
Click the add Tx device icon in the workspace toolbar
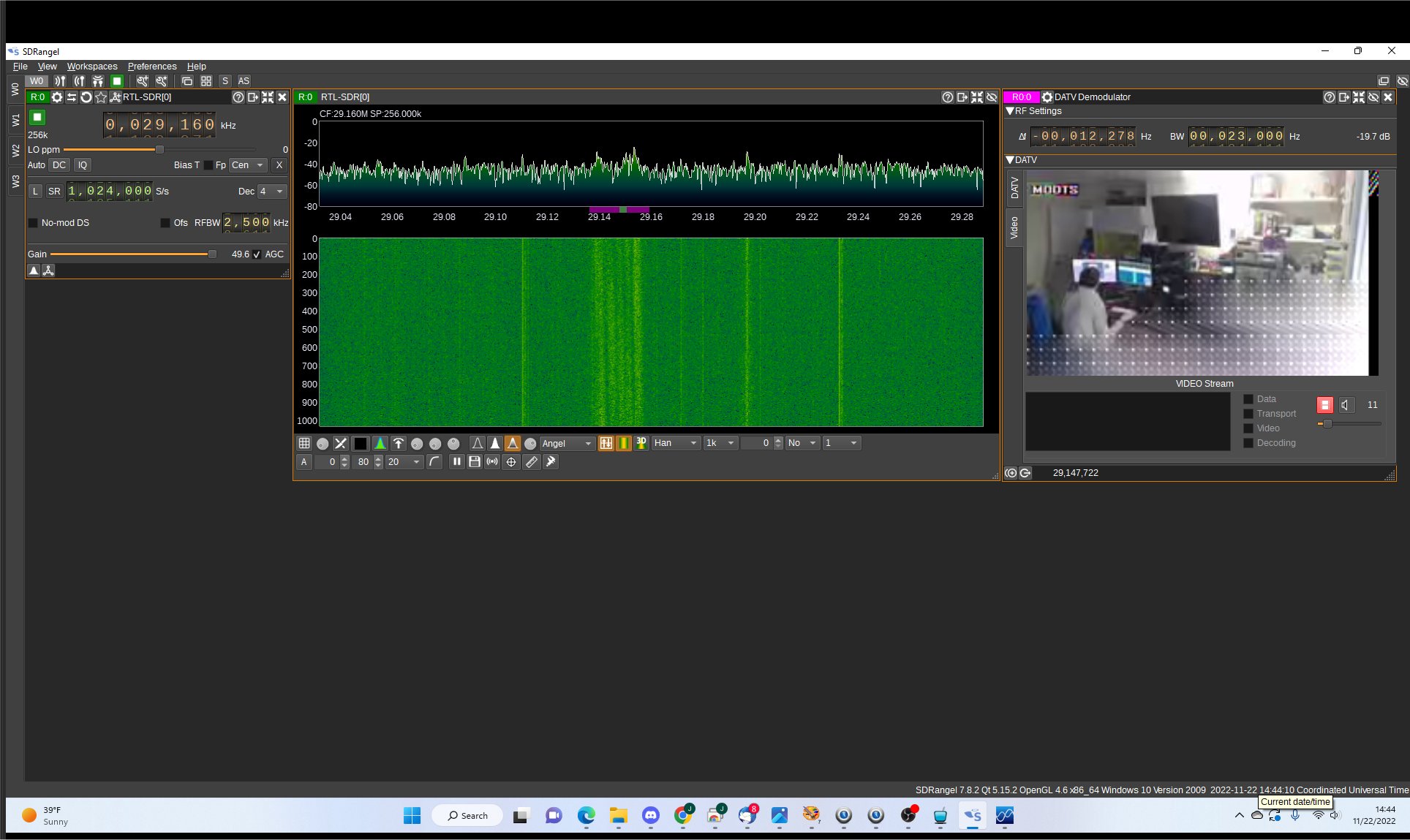tap(79, 81)
